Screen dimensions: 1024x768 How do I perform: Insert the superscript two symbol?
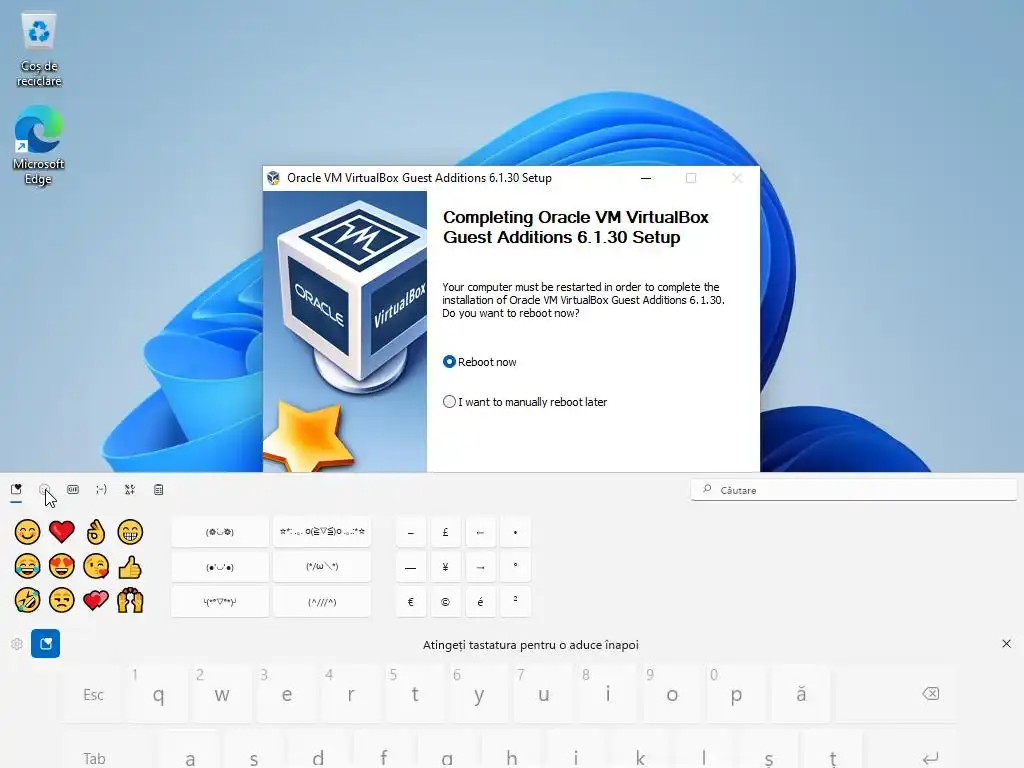(x=515, y=601)
